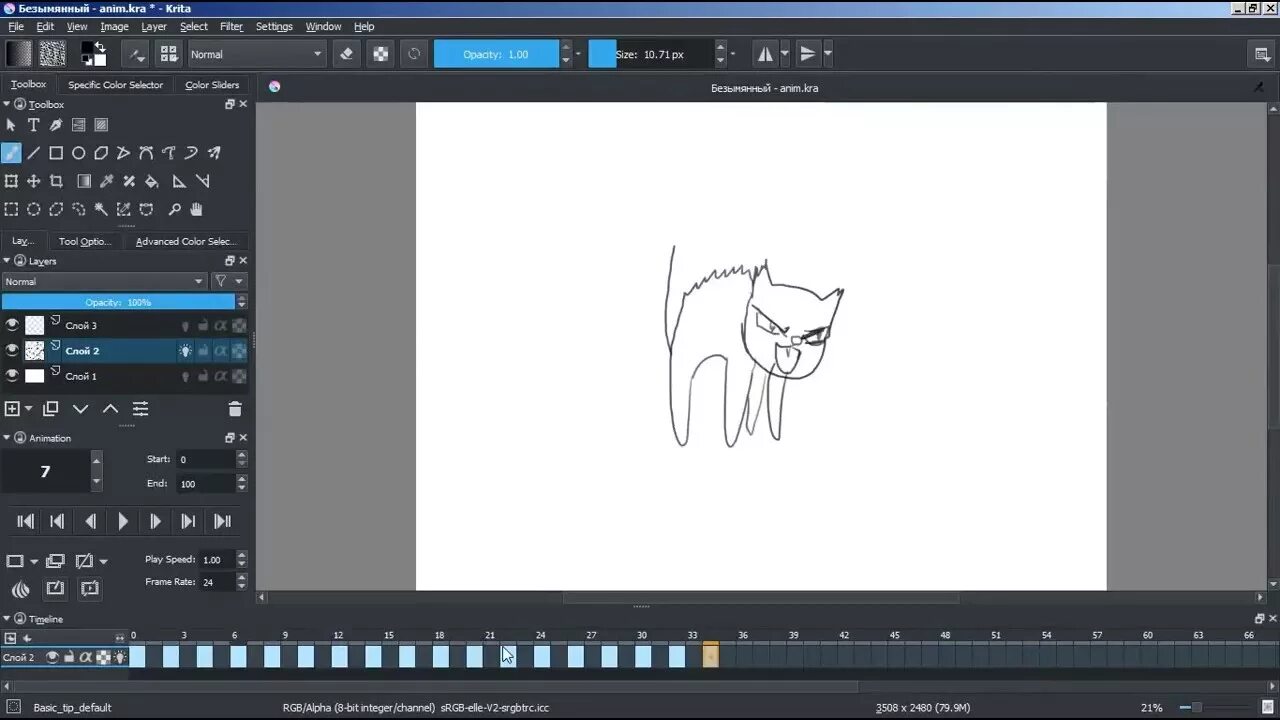Select the Crop tool
Image resolution: width=1280 pixels, height=720 pixels.
coord(56,181)
